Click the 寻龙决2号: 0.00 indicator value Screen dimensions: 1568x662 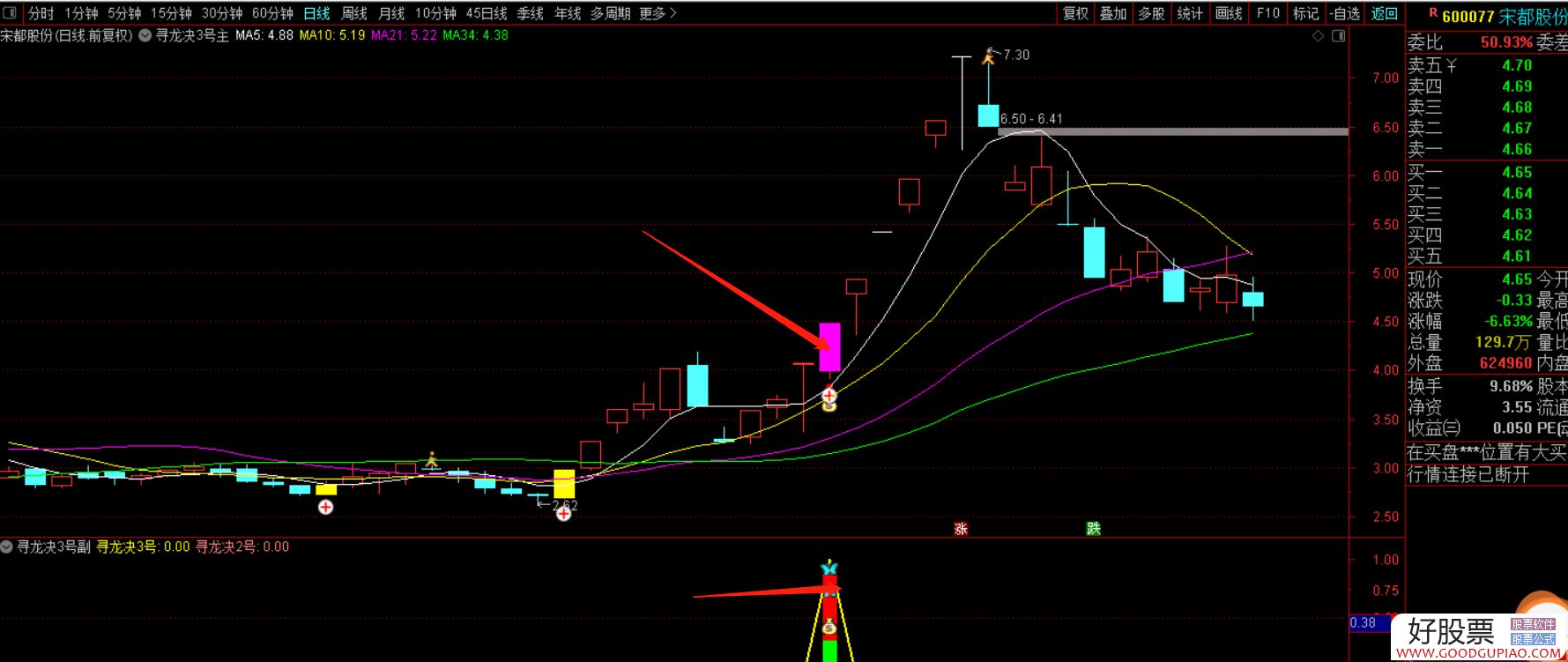pos(242,547)
